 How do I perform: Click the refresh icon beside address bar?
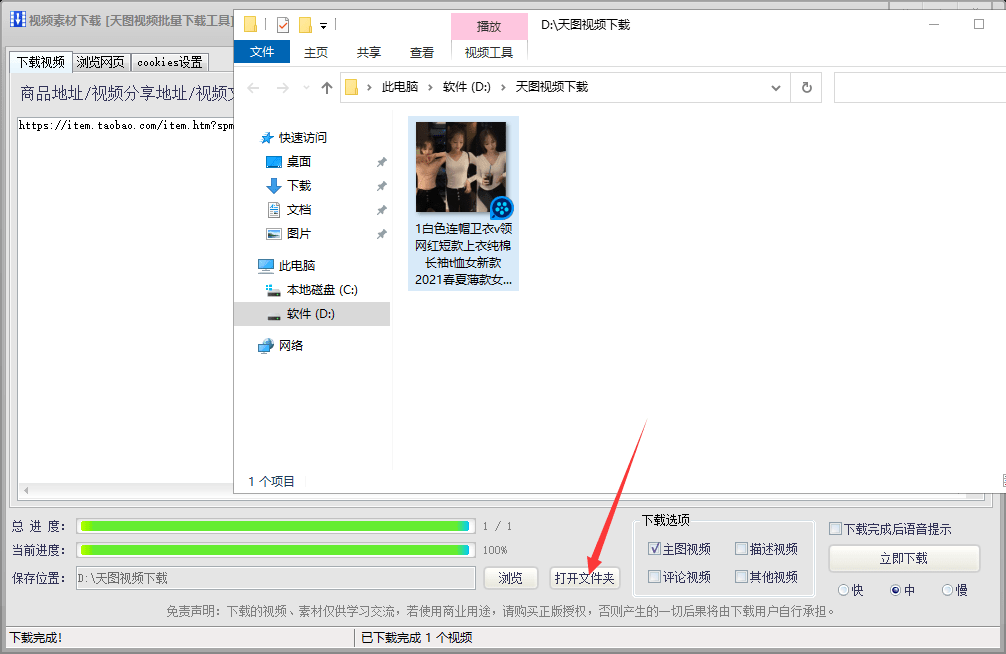(806, 88)
